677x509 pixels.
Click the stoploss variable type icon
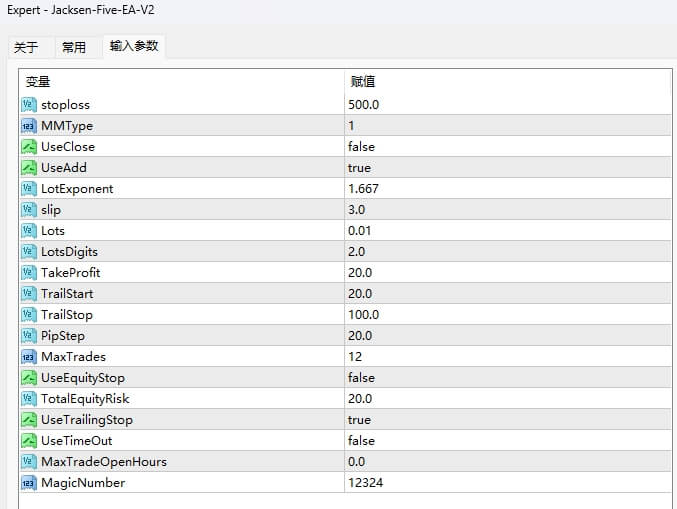tap(29, 105)
